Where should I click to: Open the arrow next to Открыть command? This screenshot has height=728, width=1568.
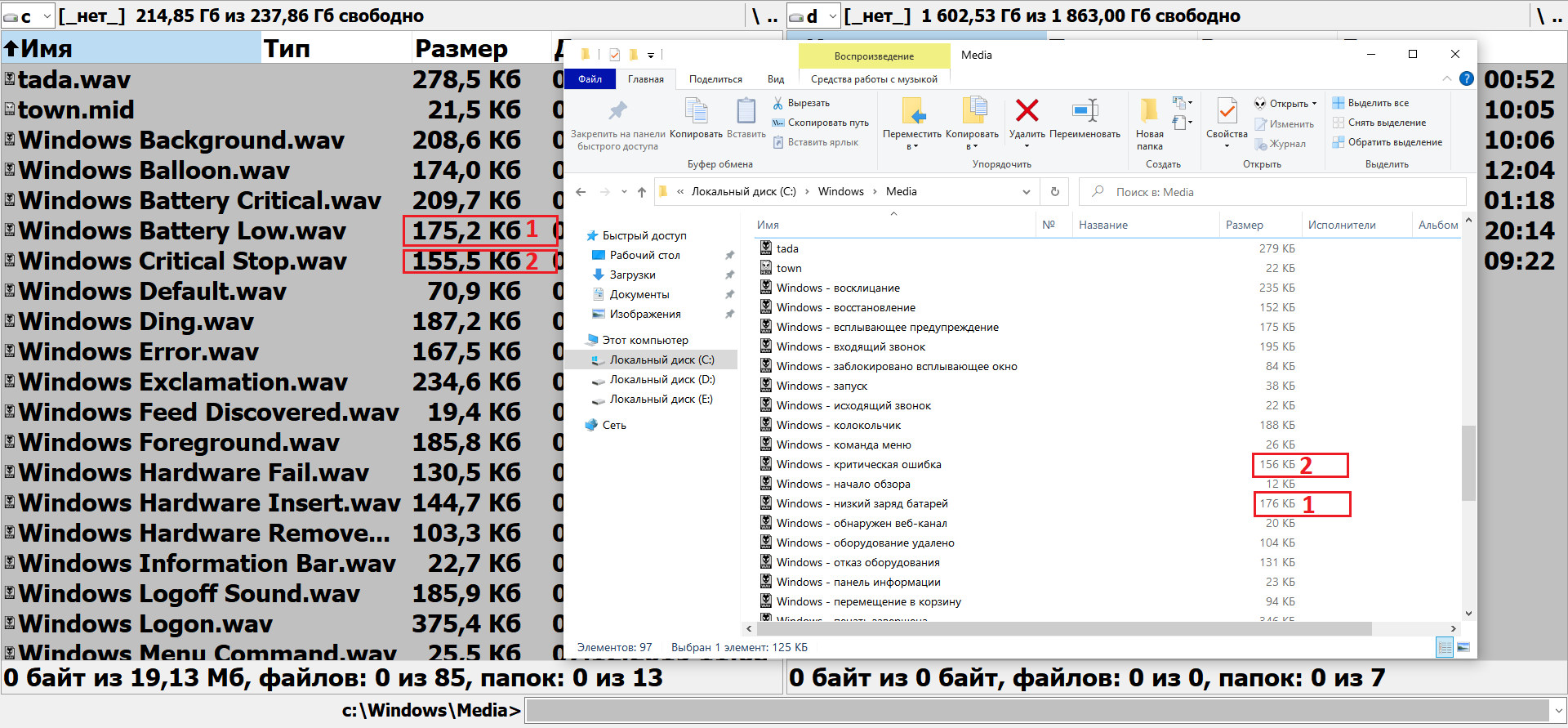[1314, 104]
